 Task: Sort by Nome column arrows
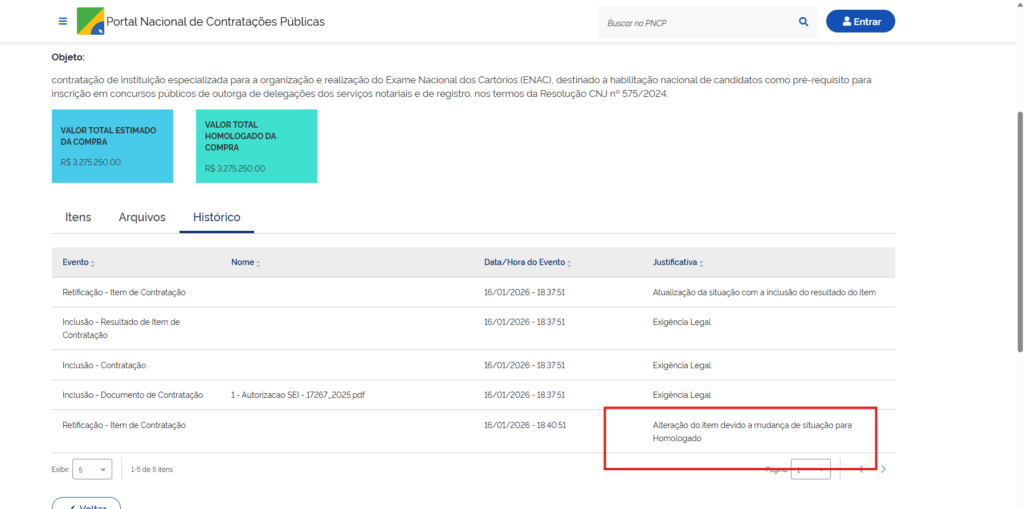click(x=259, y=263)
